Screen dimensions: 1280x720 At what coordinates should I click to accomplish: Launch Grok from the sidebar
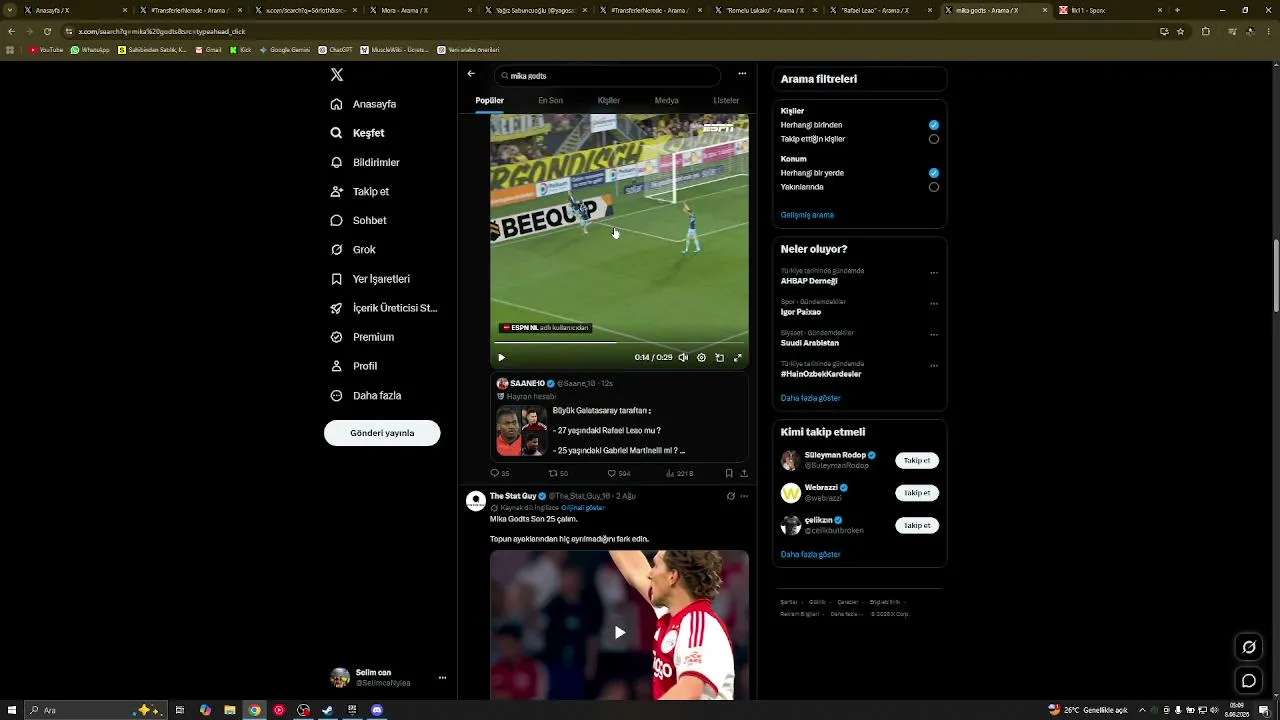coord(353,249)
